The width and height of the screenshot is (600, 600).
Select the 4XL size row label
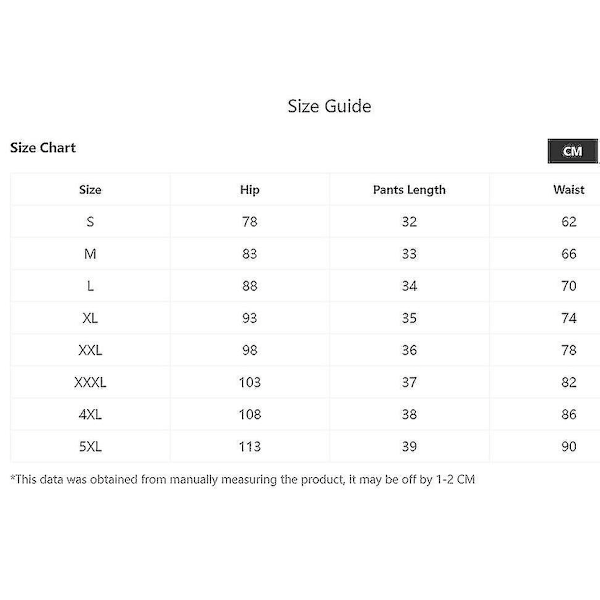pos(90,414)
